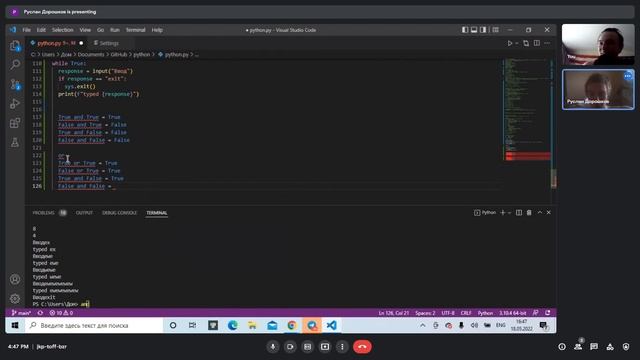Click the editor vertical scrollbar
Viewport: 640px width, 360px height.
tap(554, 178)
